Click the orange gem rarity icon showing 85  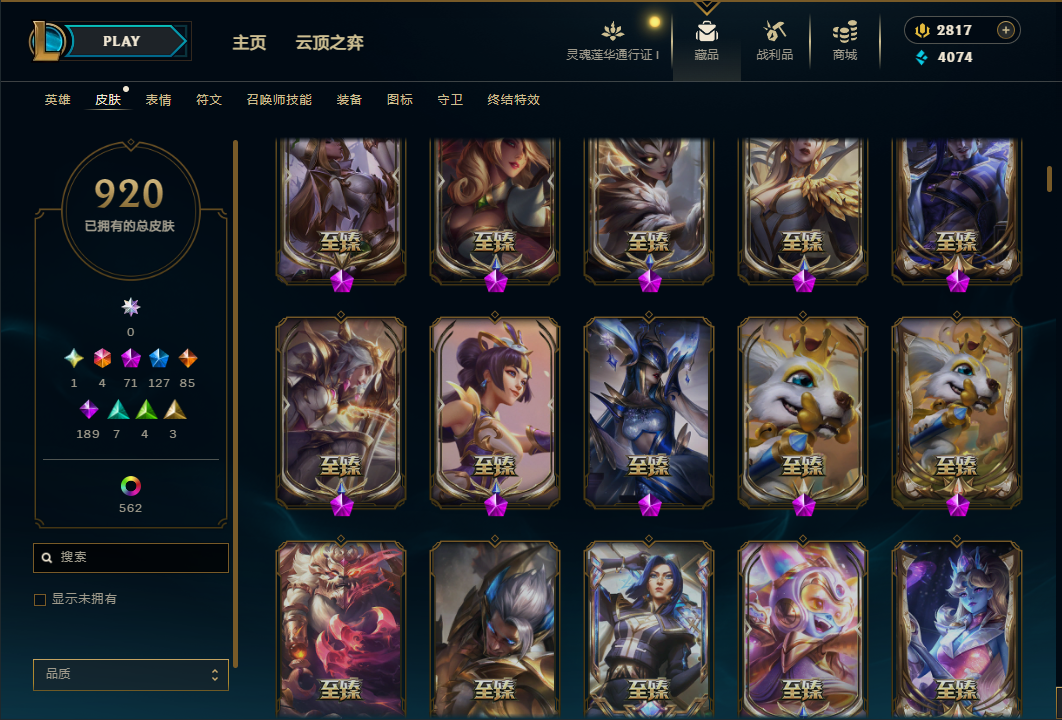[x=188, y=358]
